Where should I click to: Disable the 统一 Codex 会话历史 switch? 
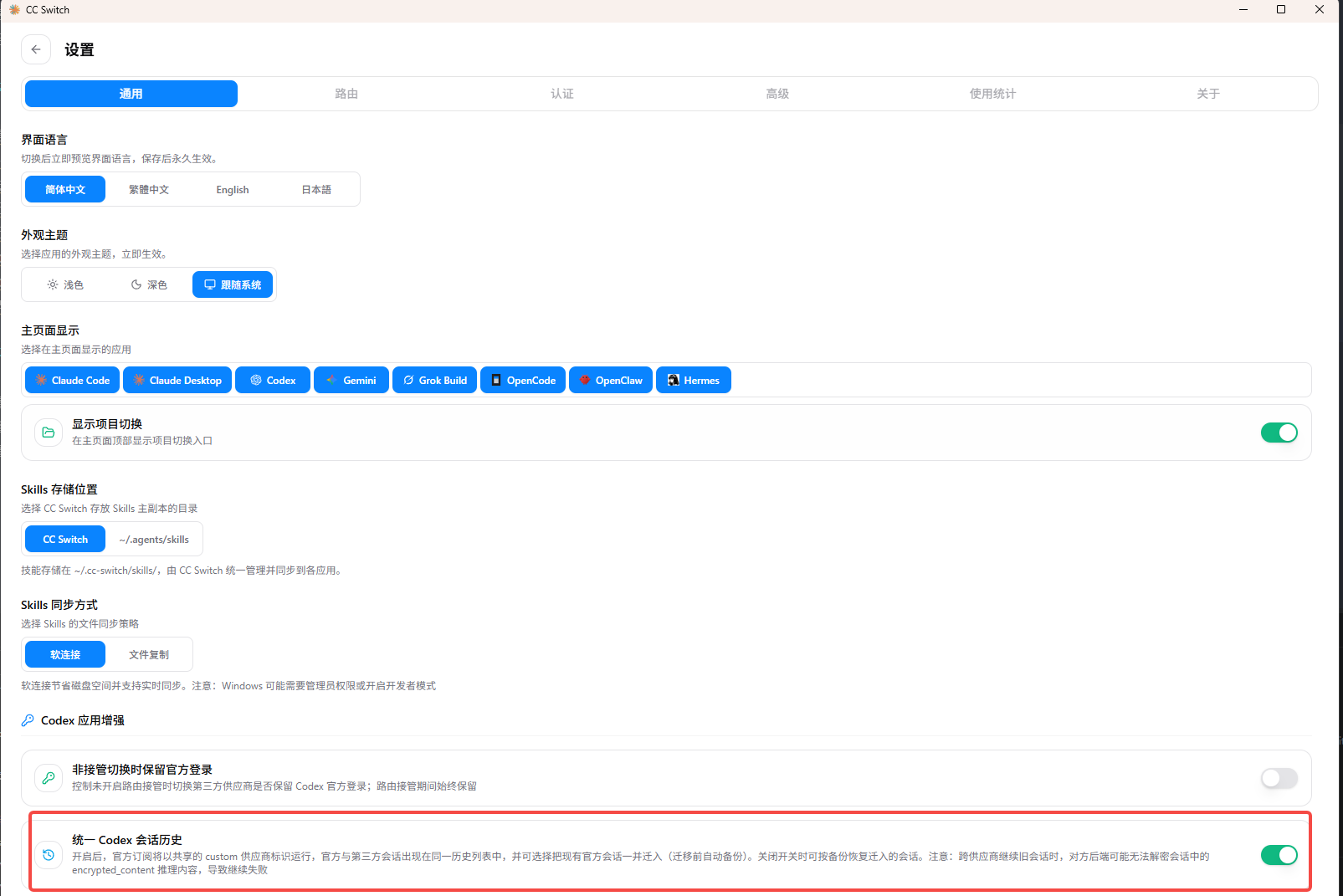pos(1279,855)
